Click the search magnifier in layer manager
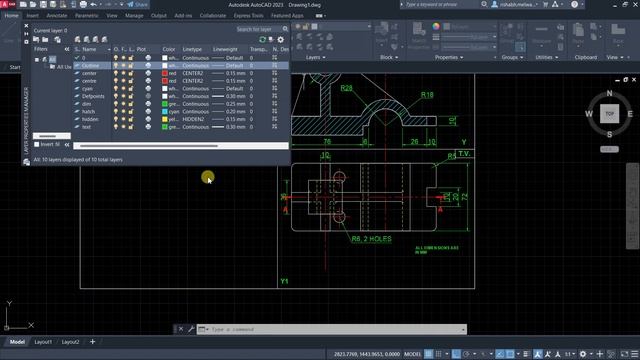 [x=285, y=29]
